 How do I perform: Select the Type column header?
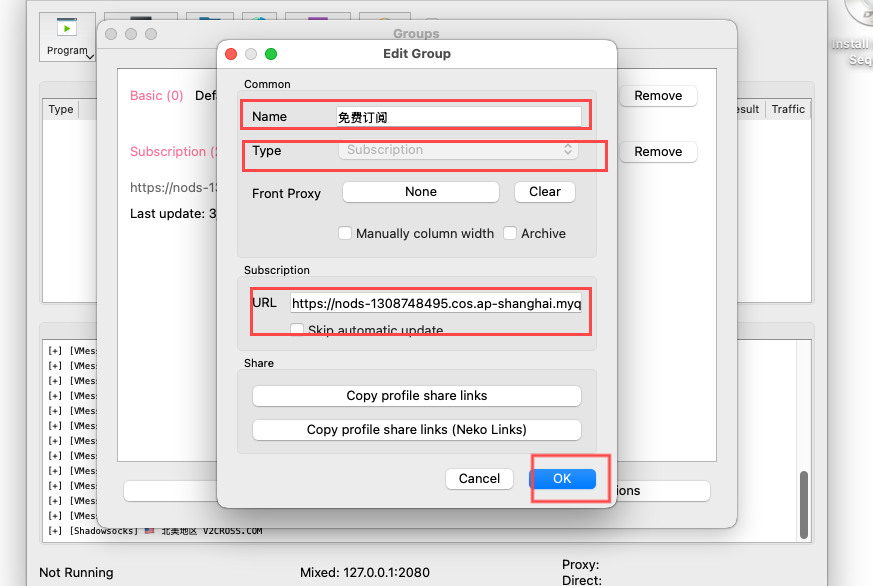coord(61,109)
